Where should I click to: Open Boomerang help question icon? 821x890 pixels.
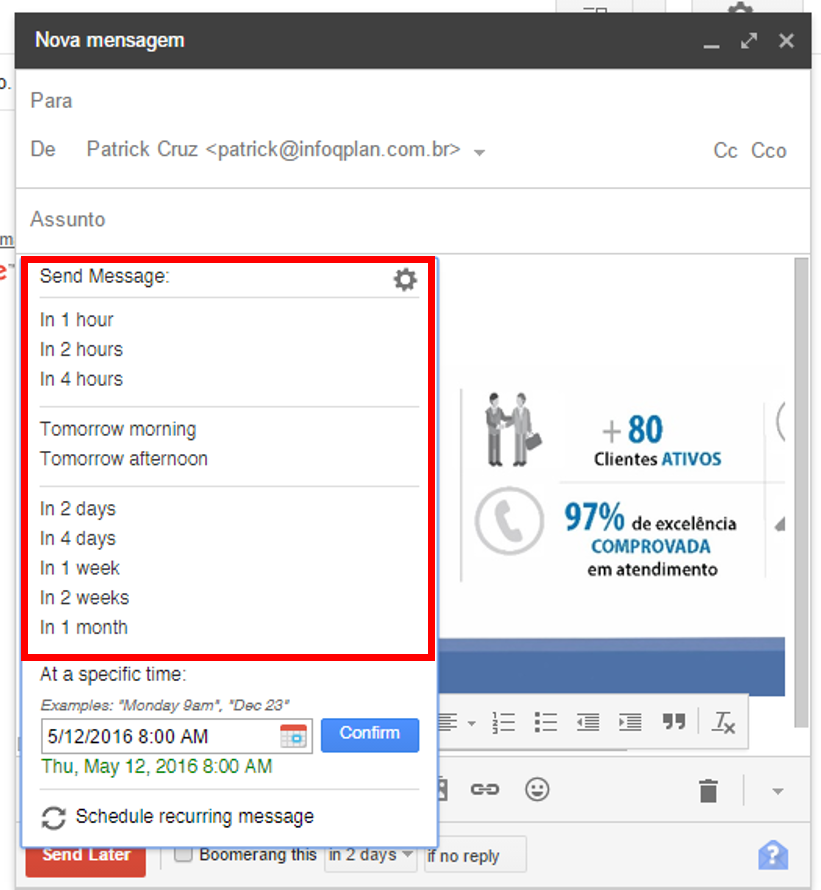(x=773, y=855)
